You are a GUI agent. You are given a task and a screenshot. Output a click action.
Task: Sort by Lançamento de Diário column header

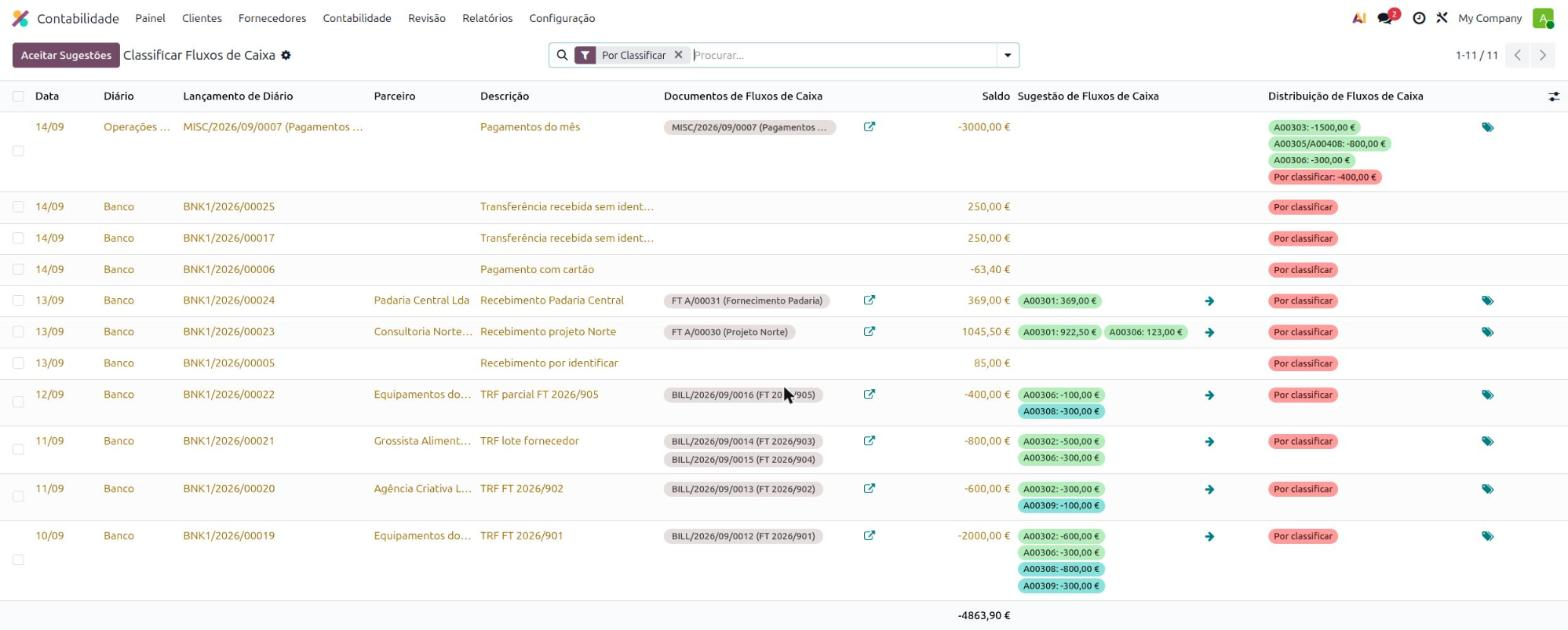238,96
